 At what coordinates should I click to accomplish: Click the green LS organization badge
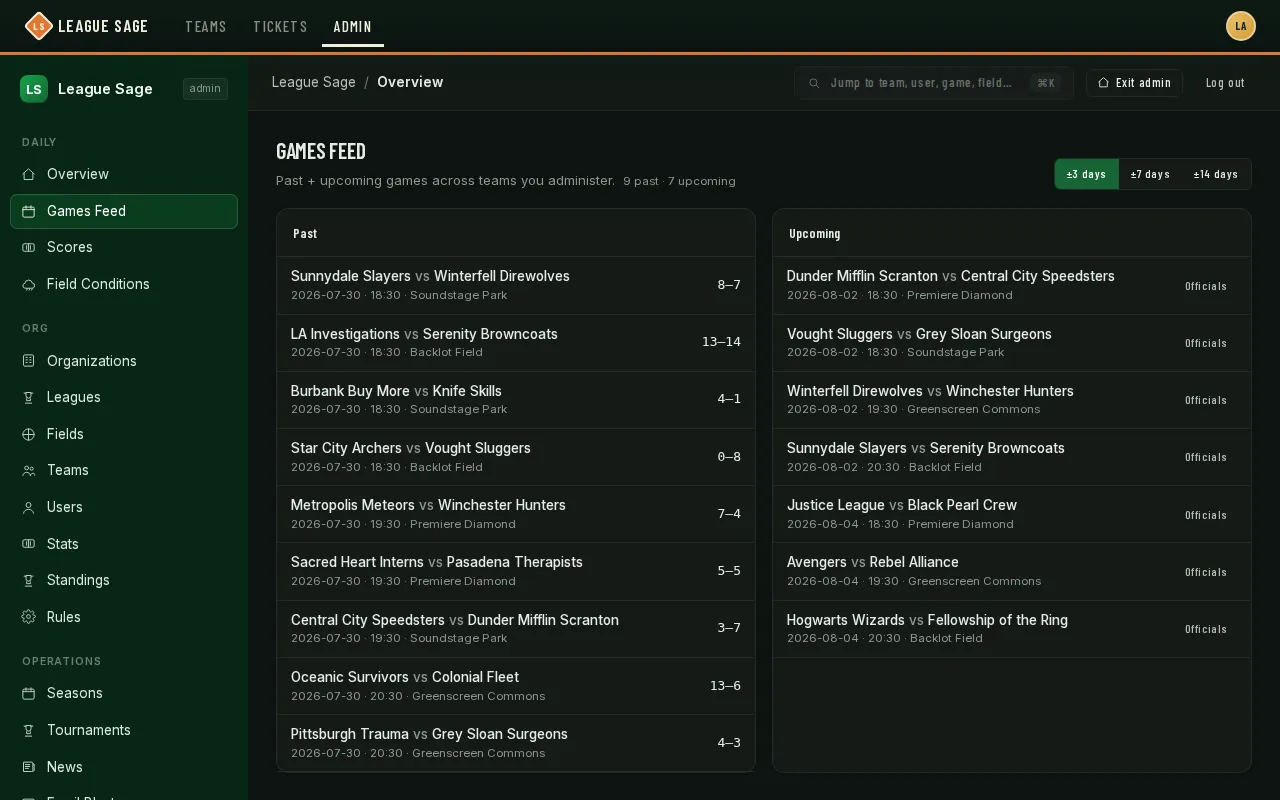point(34,89)
